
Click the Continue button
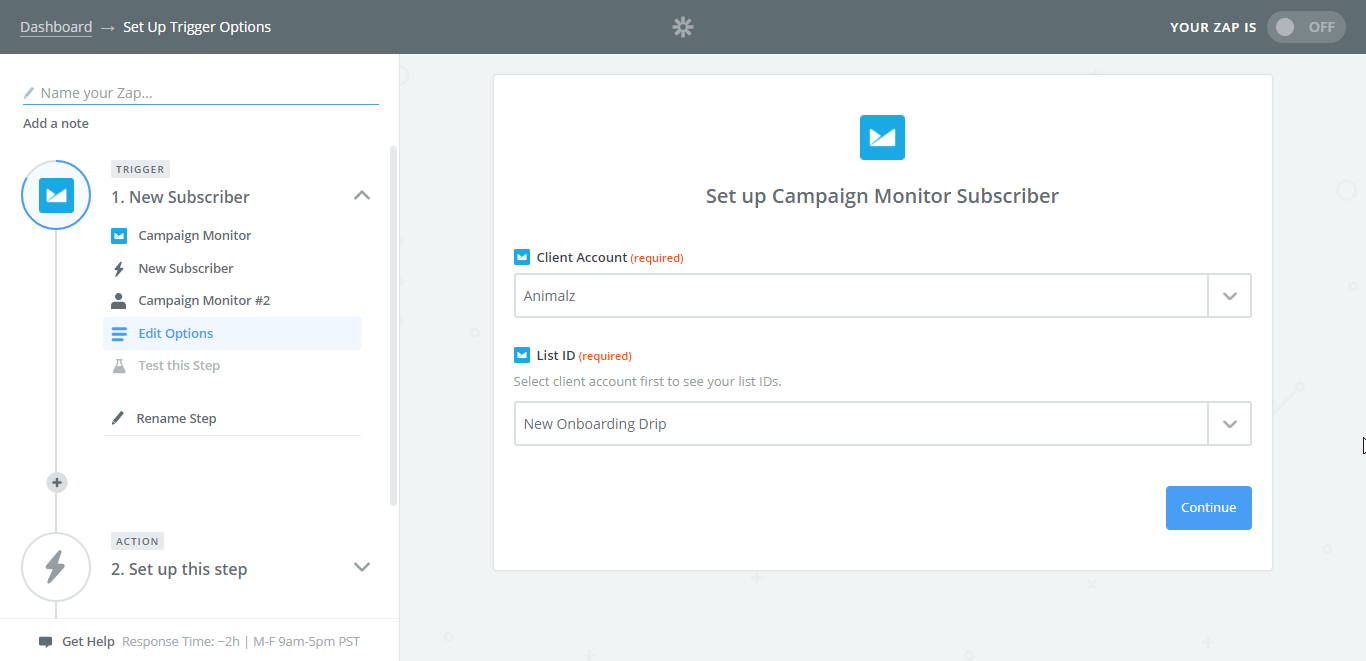1208,508
